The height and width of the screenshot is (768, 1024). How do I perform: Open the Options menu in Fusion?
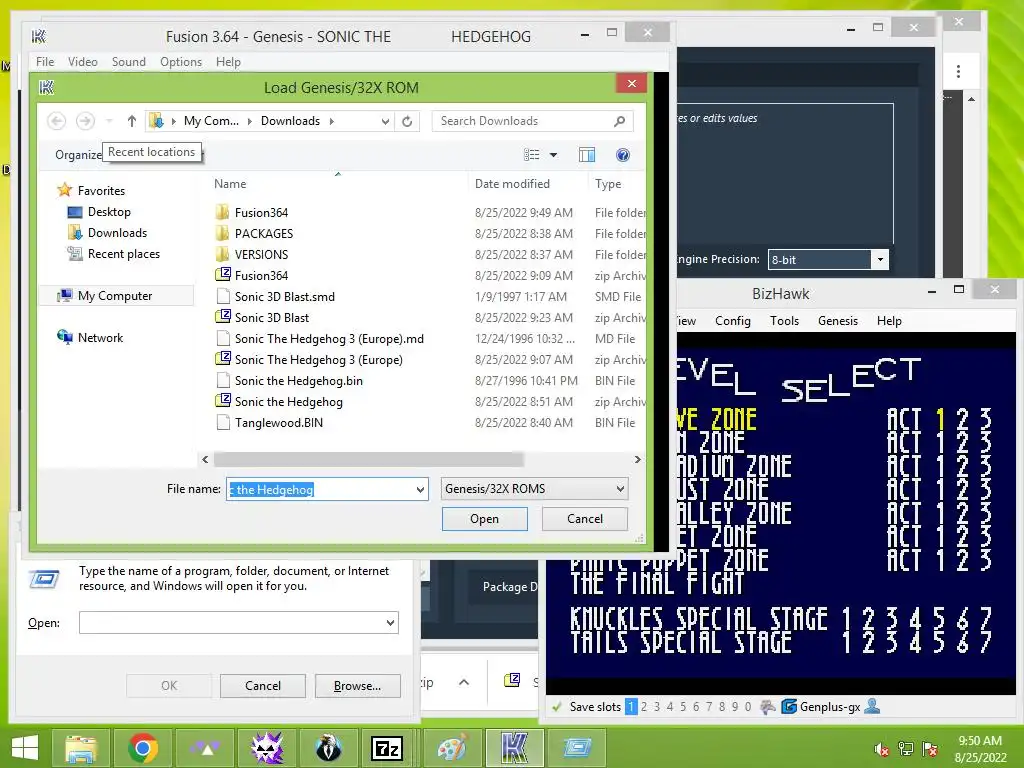coord(181,61)
